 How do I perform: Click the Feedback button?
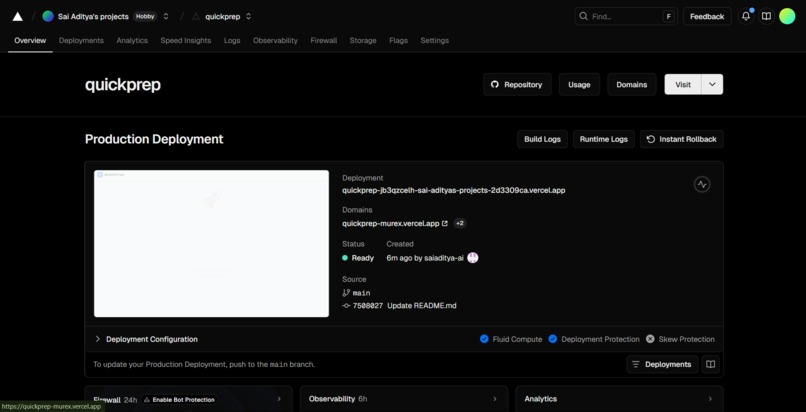point(707,16)
